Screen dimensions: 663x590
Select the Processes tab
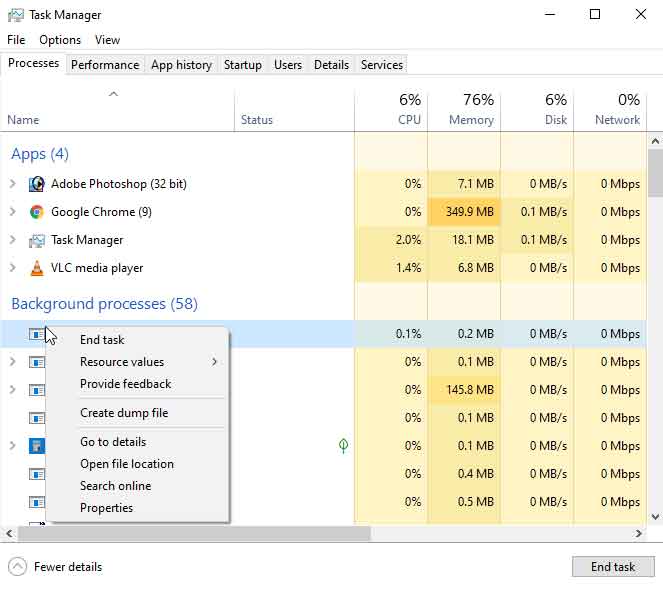(x=33, y=63)
